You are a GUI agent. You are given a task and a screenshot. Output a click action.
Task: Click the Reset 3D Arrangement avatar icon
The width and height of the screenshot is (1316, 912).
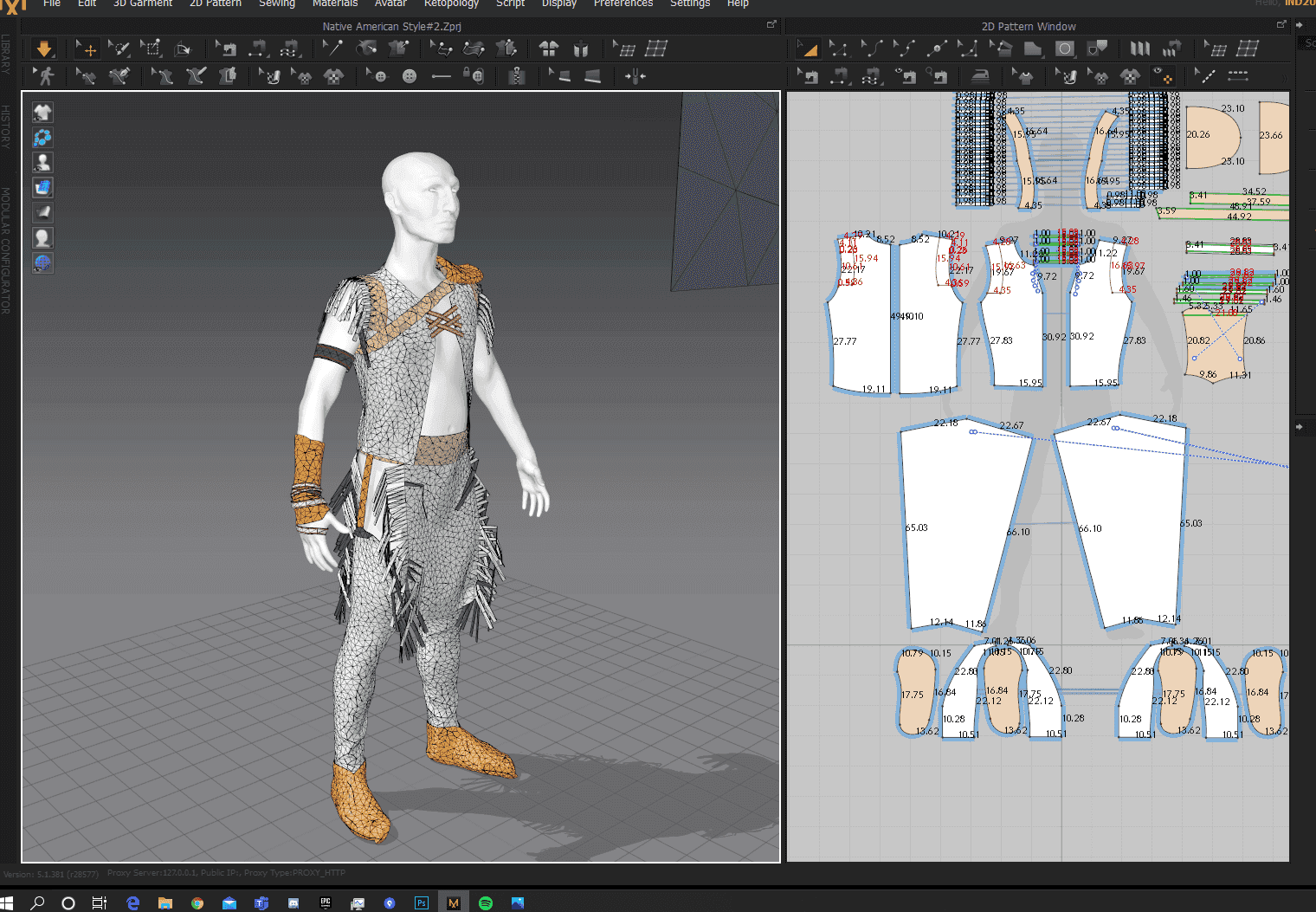click(x=581, y=49)
